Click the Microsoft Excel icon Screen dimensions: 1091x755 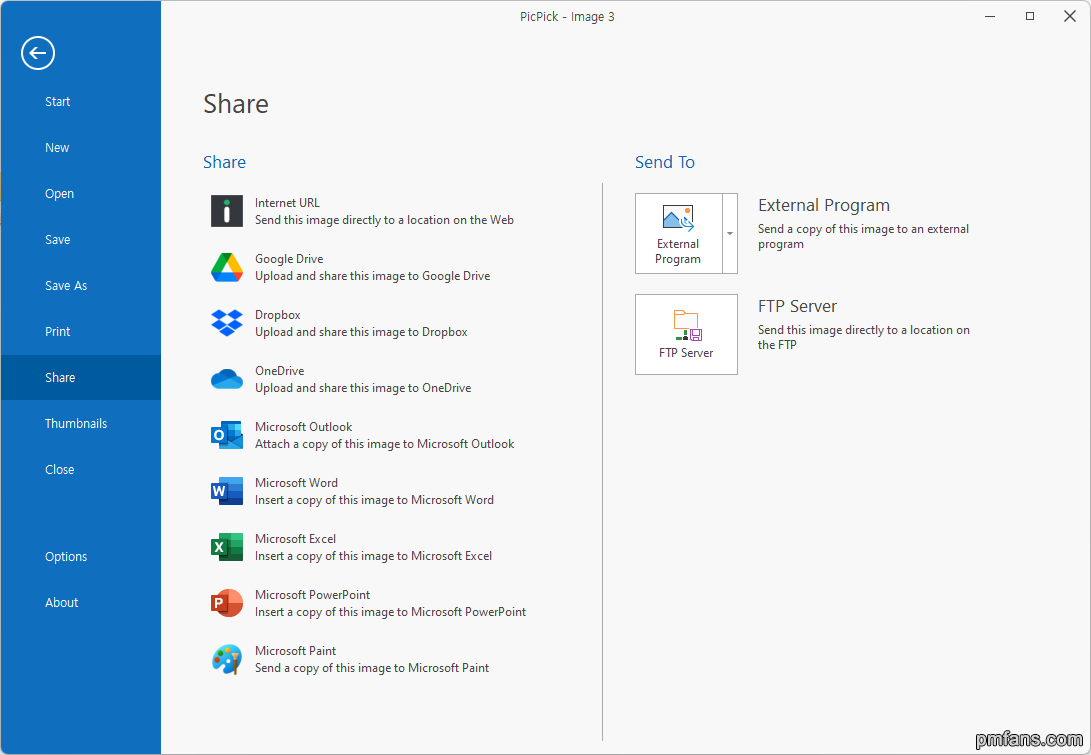(x=227, y=547)
